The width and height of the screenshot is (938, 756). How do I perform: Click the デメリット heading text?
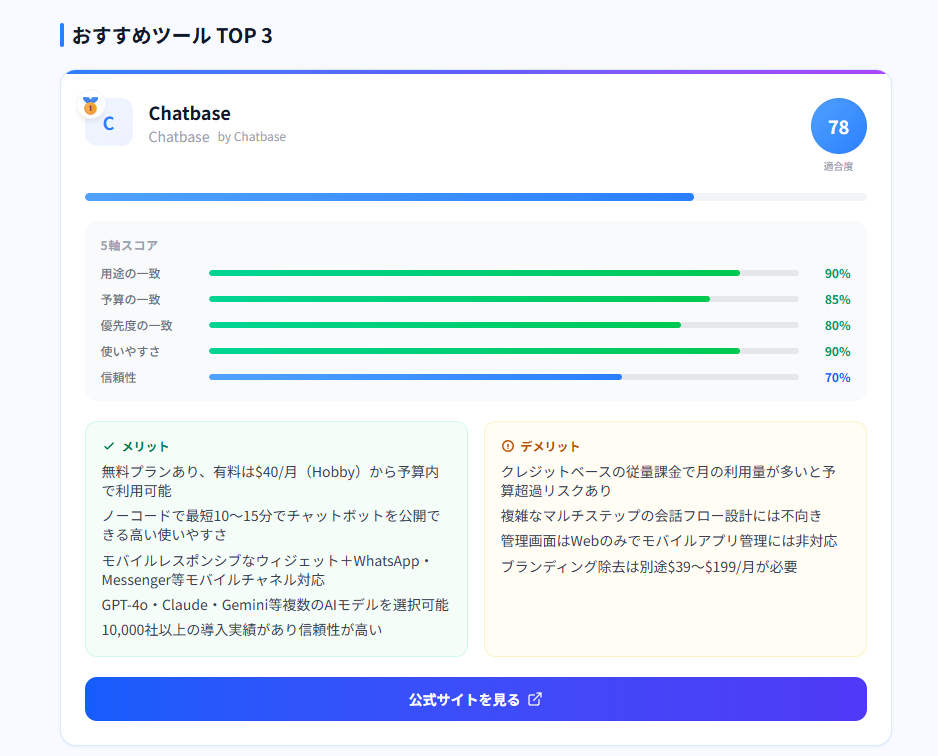coord(550,446)
